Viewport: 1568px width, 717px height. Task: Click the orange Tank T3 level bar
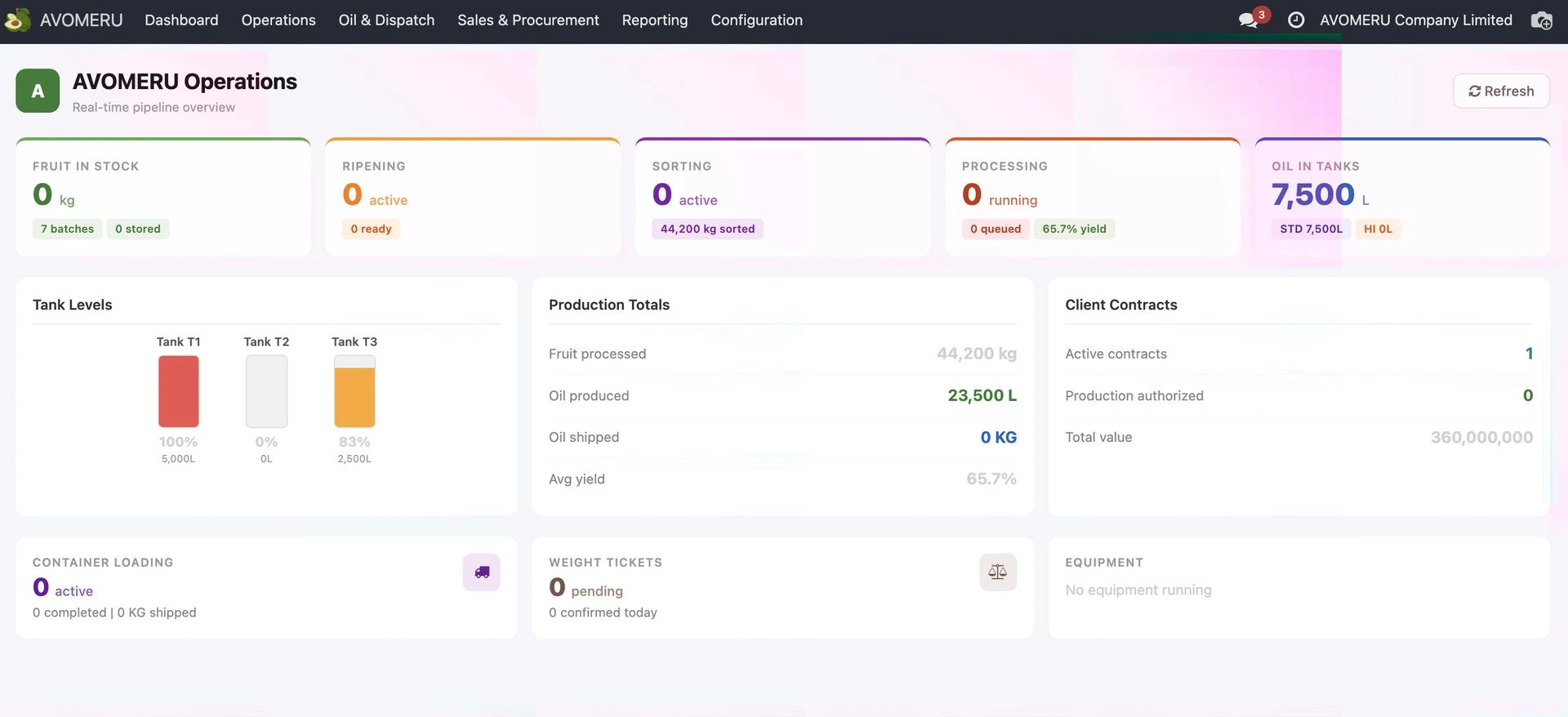point(354,397)
